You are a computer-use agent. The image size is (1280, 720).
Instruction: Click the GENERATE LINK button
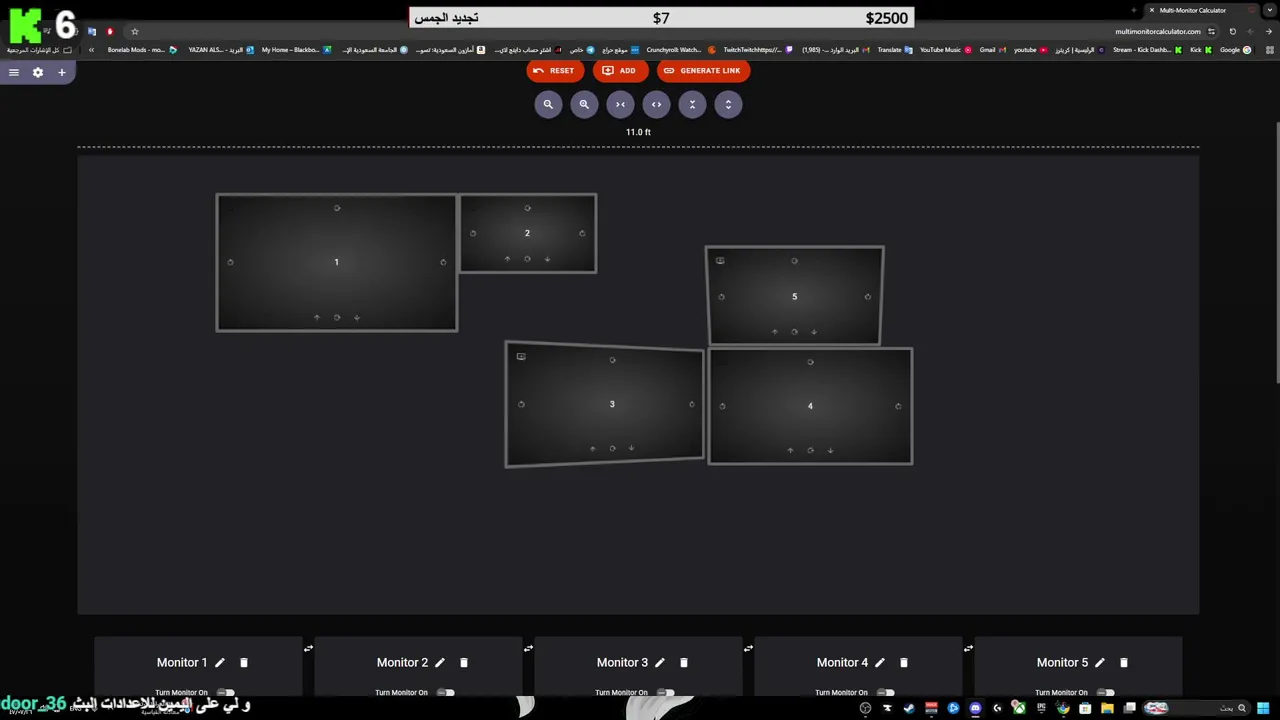(702, 71)
